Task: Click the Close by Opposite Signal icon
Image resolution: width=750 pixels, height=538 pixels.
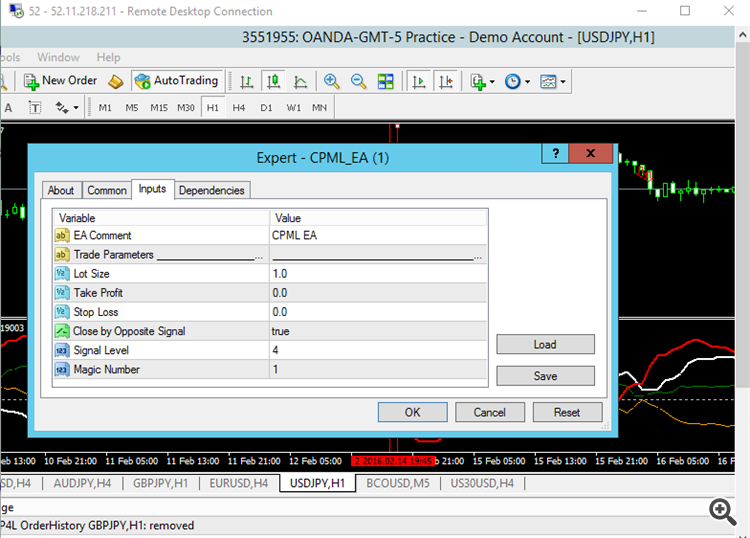Action: click(62, 331)
